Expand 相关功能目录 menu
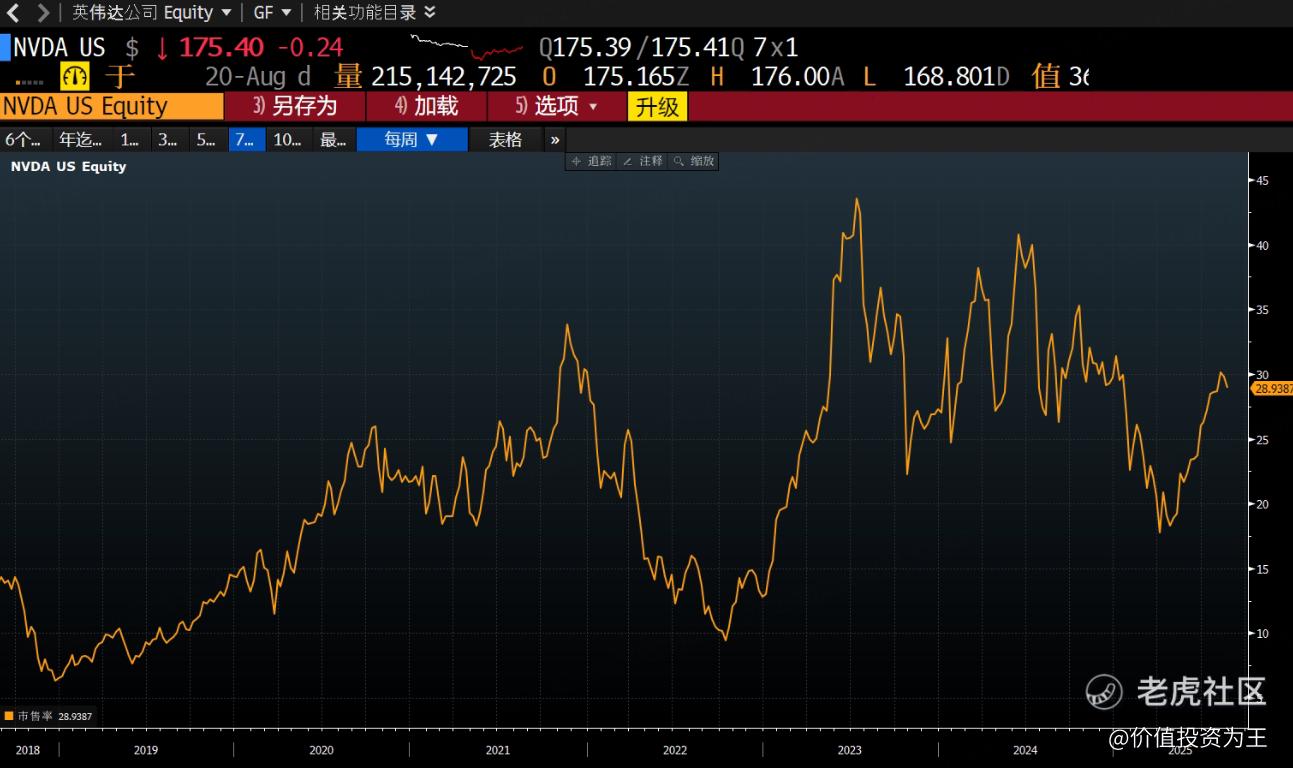 click(x=375, y=13)
